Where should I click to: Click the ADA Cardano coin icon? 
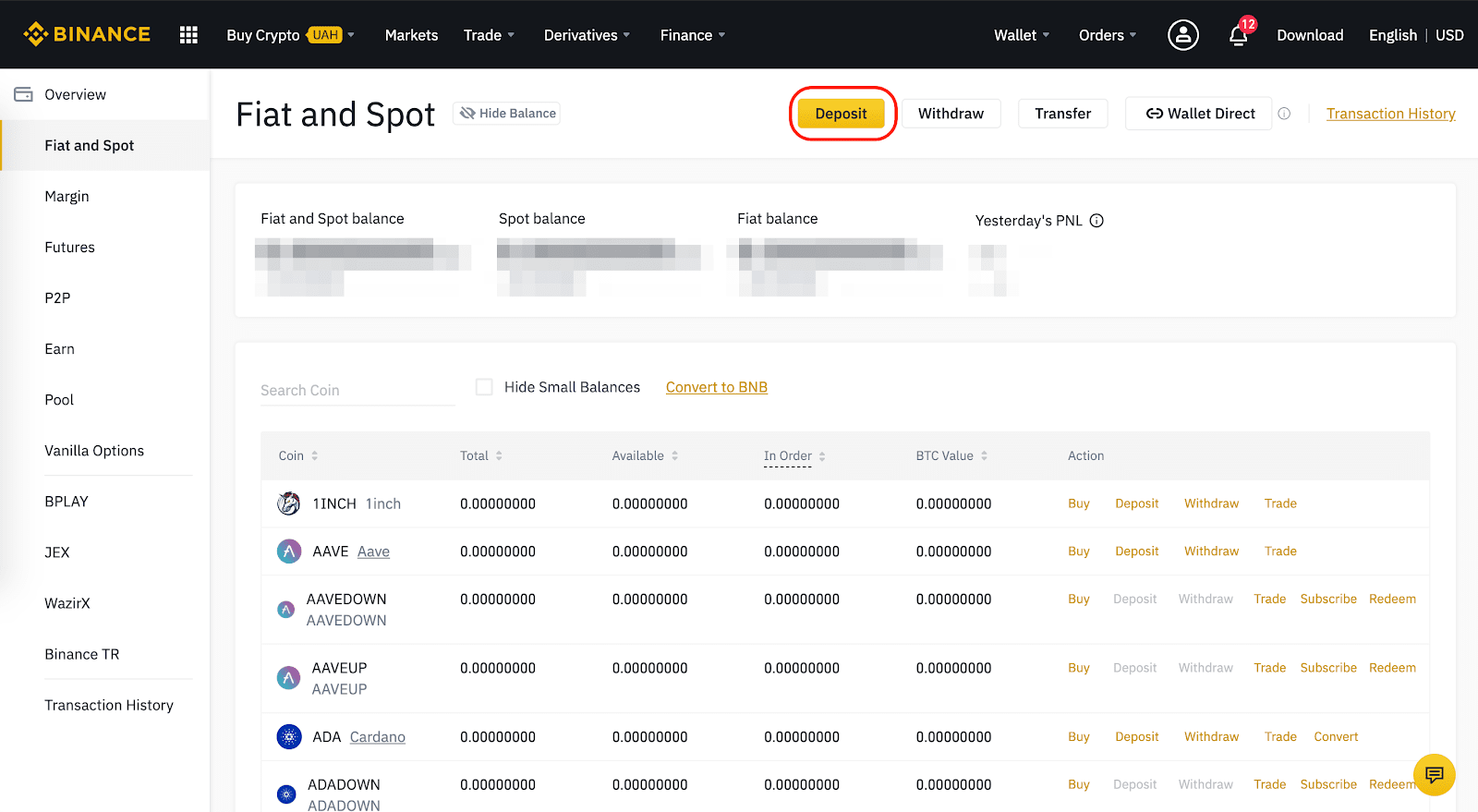[x=289, y=737]
